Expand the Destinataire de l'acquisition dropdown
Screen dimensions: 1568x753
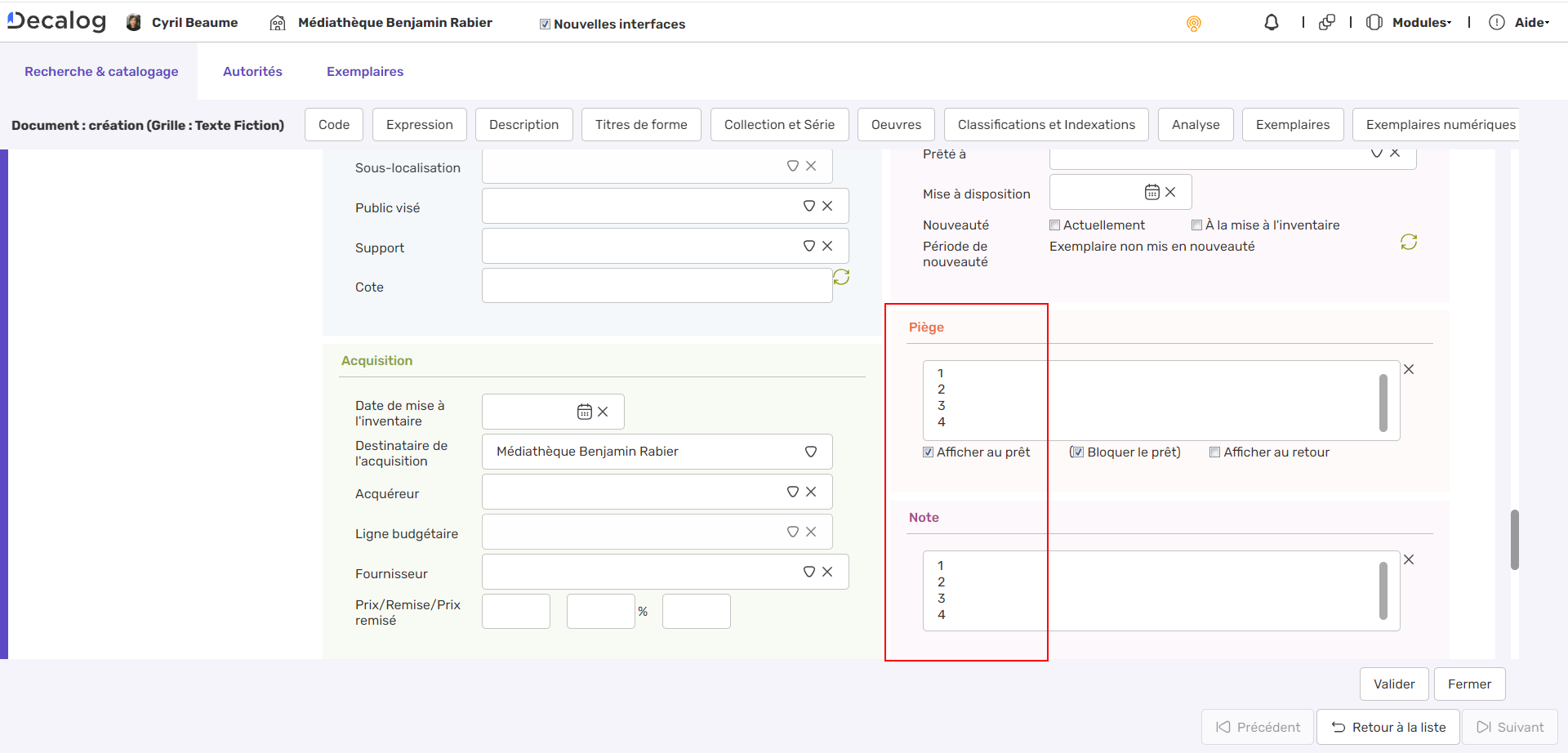coord(810,452)
